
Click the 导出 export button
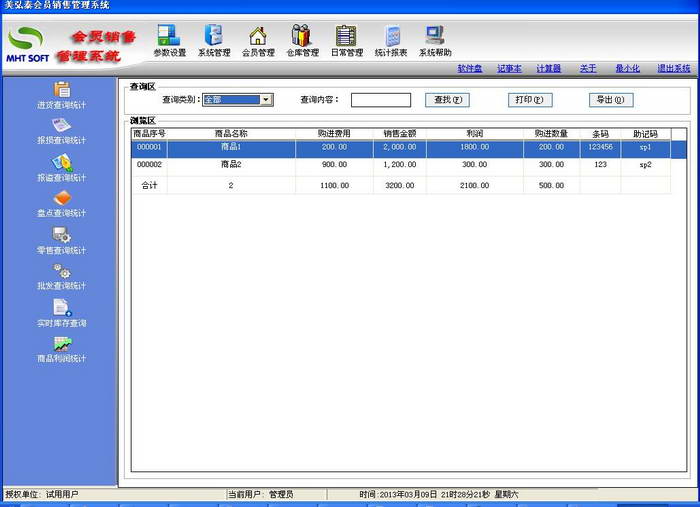point(611,100)
